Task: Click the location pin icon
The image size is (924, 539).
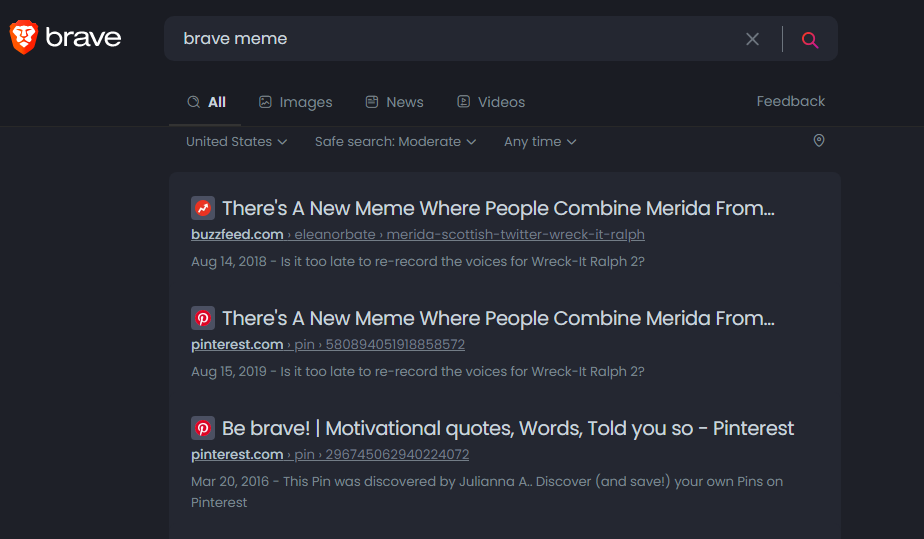Action: pyautogui.click(x=819, y=141)
